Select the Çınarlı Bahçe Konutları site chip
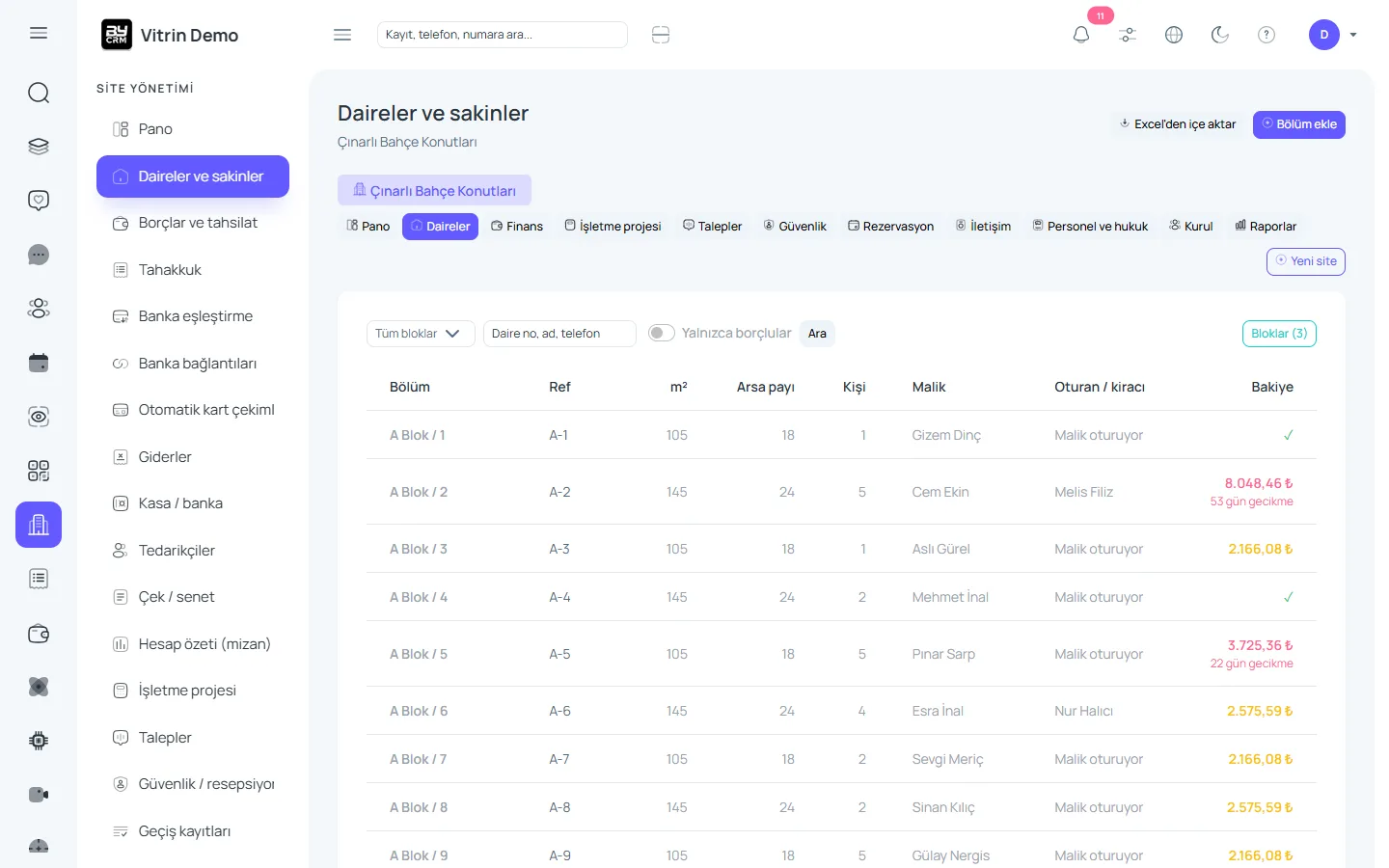The image size is (1389, 868). pyautogui.click(x=434, y=190)
